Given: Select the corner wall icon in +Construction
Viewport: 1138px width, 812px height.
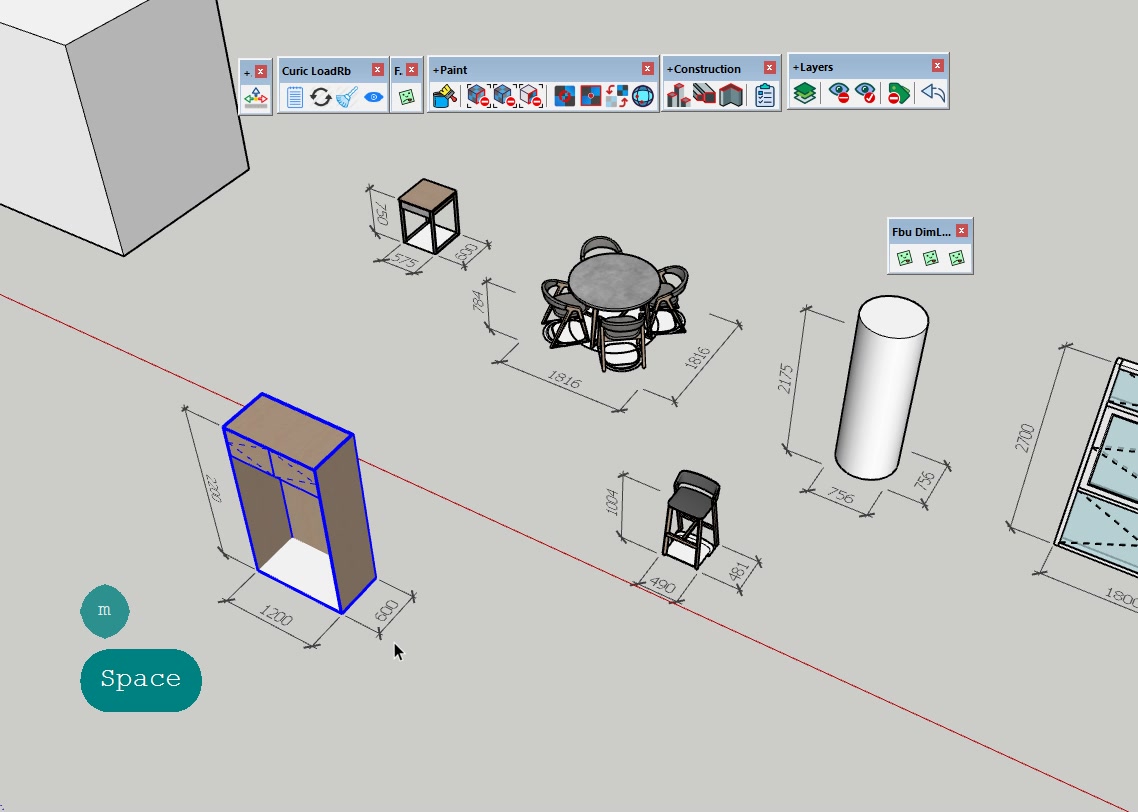Looking at the screenshot, I should coord(731,95).
